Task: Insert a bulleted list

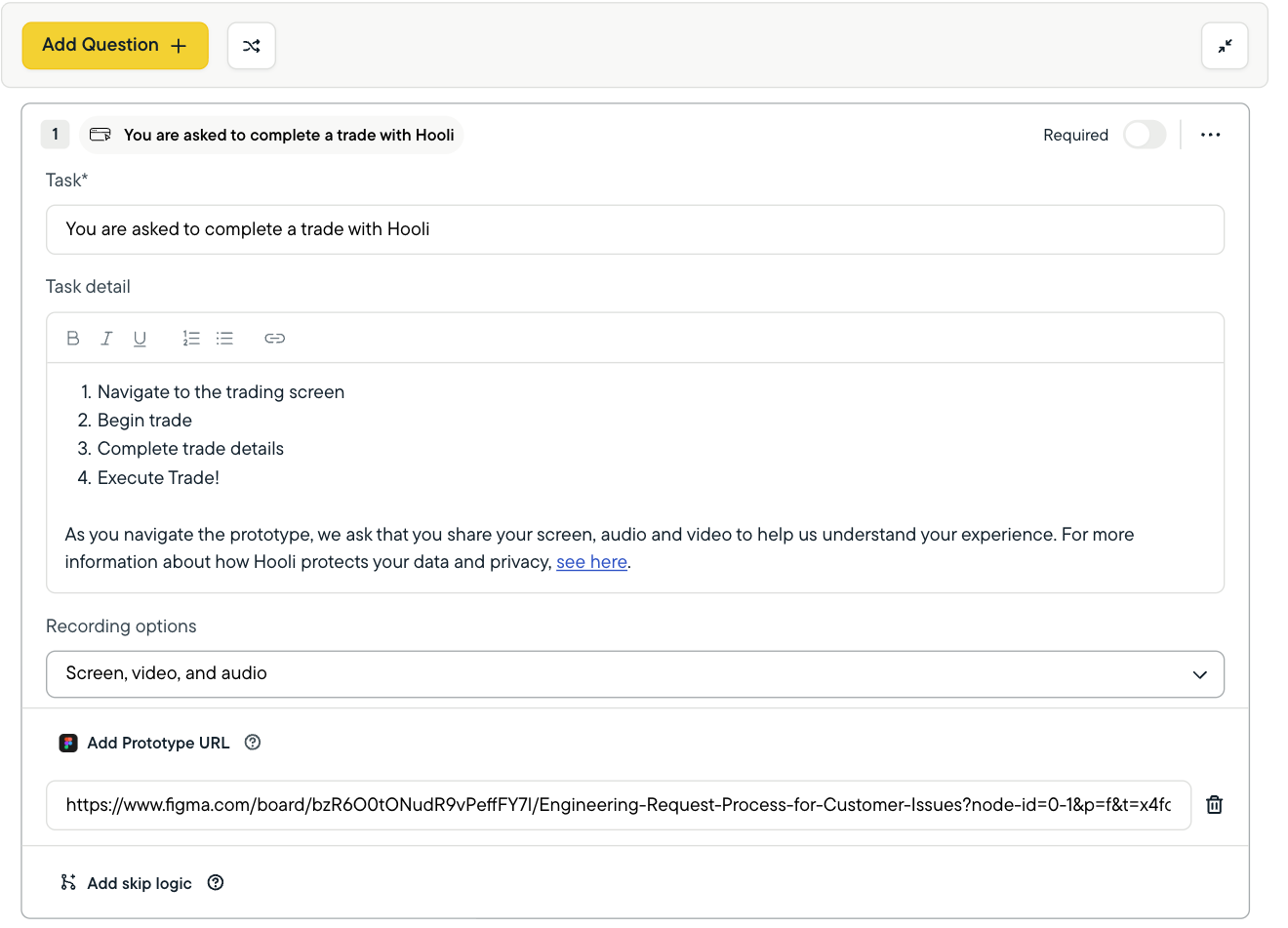Action: [224, 338]
